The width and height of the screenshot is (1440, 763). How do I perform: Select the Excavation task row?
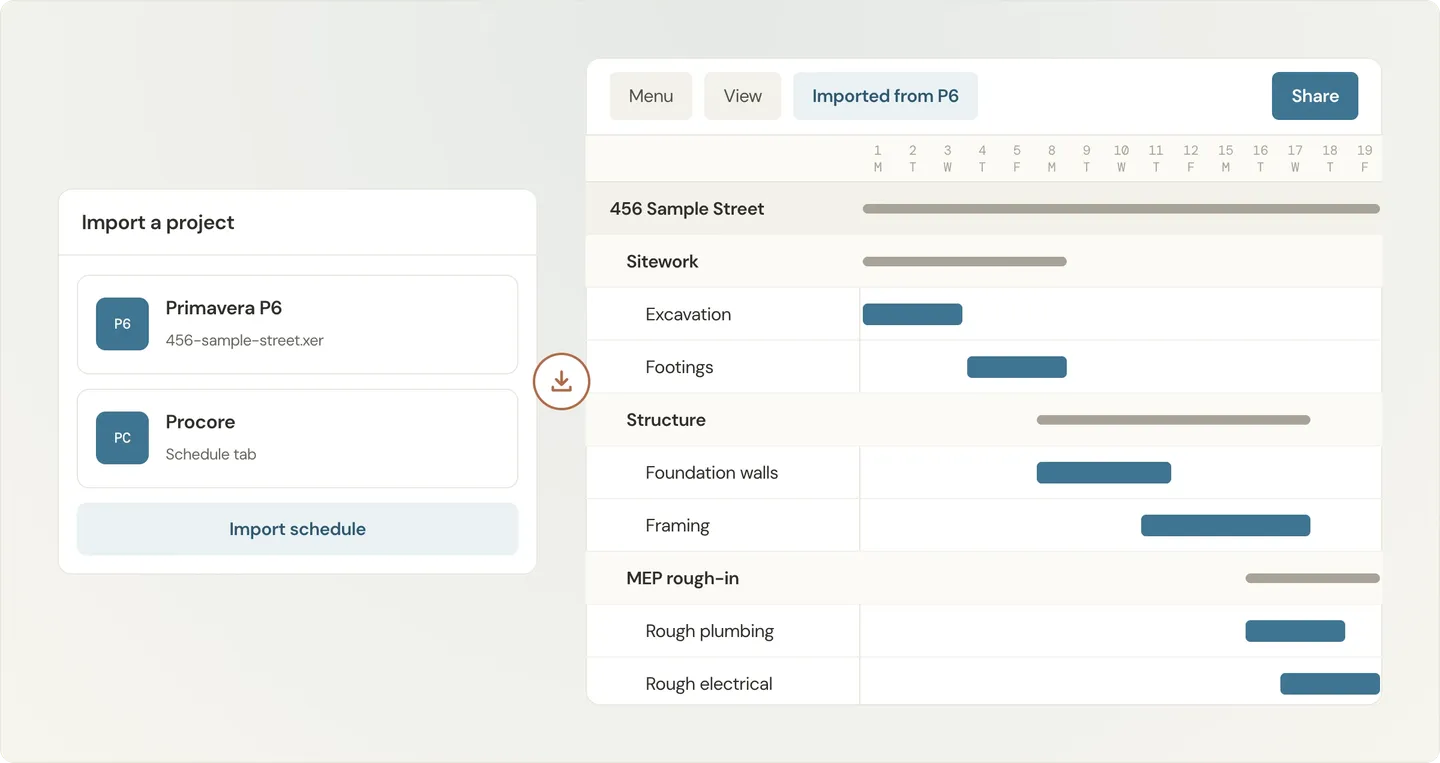click(983, 314)
